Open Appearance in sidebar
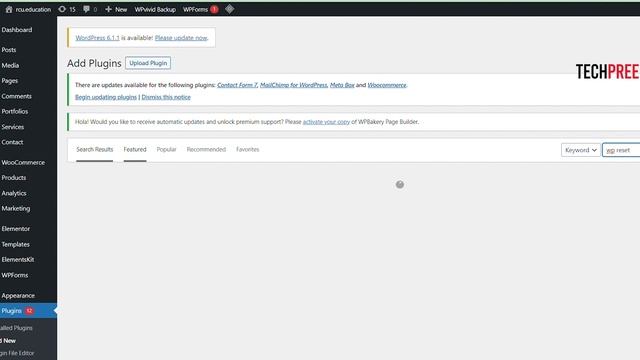 18,296
